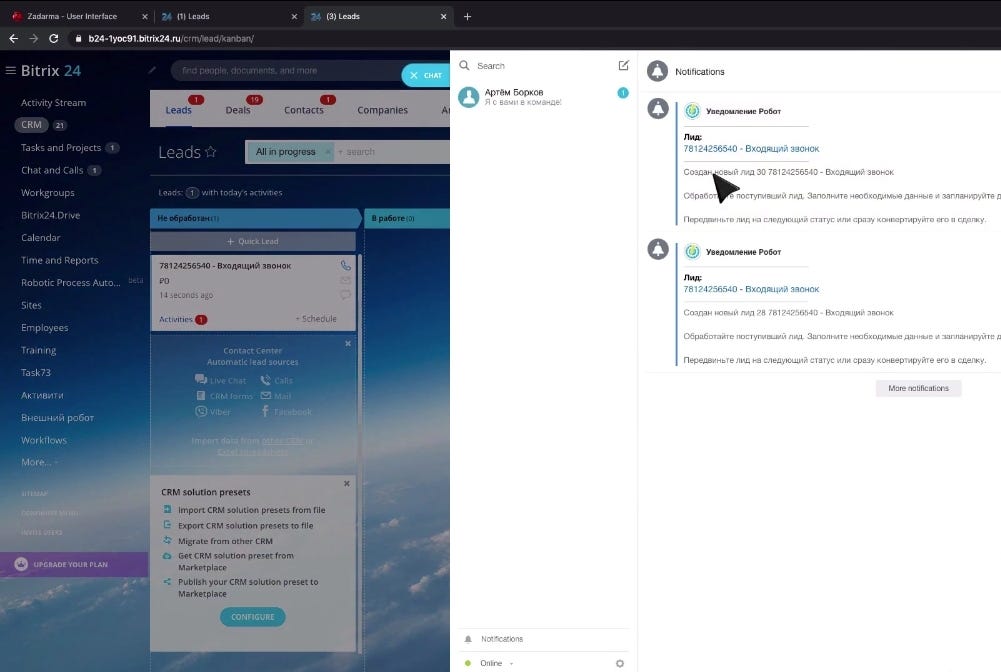Click the browser address bar URL
The height and width of the screenshot is (672, 1001).
tap(171, 38)
